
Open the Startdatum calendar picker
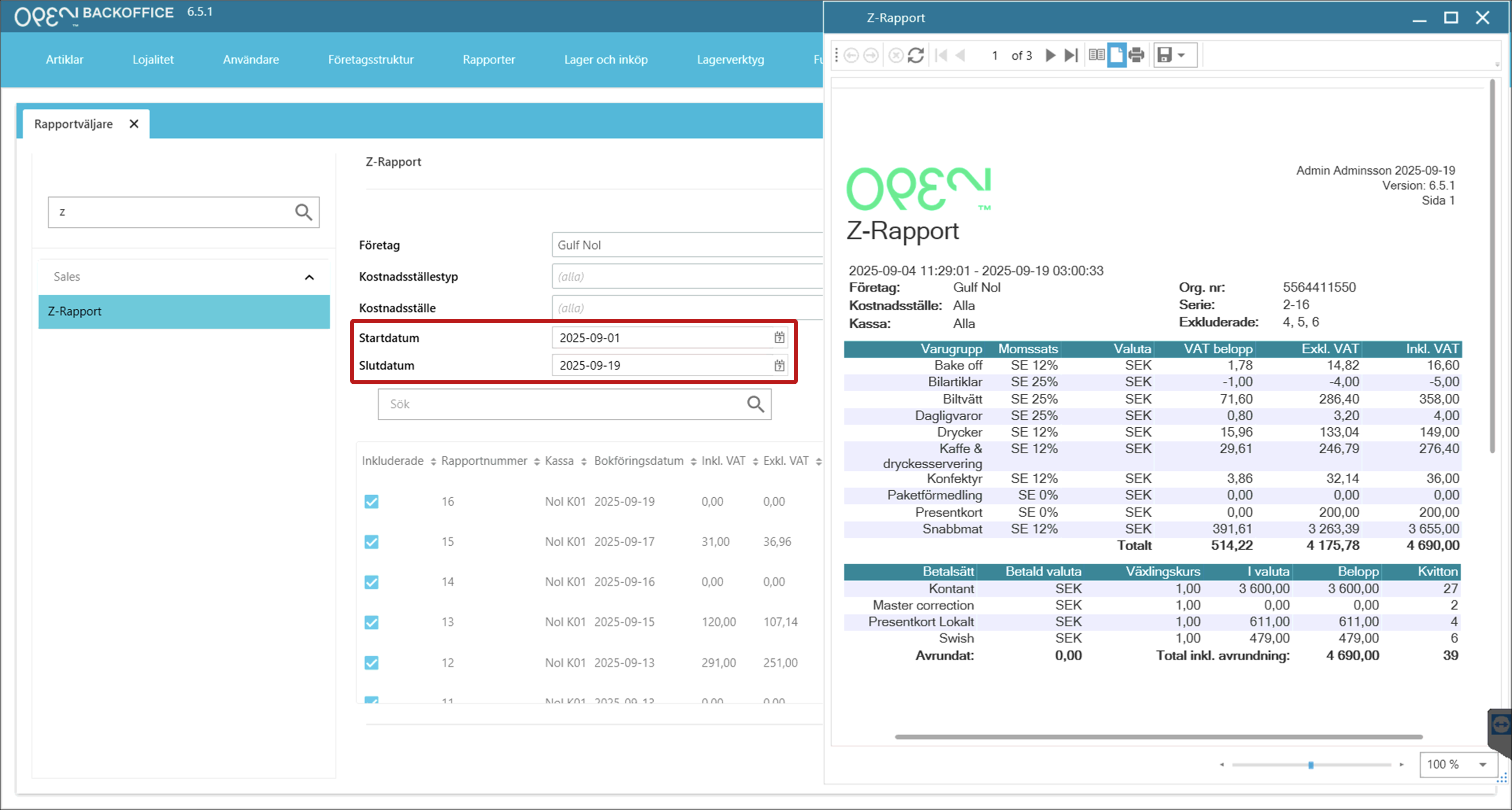pyautogui.click(x=779, y=337)
